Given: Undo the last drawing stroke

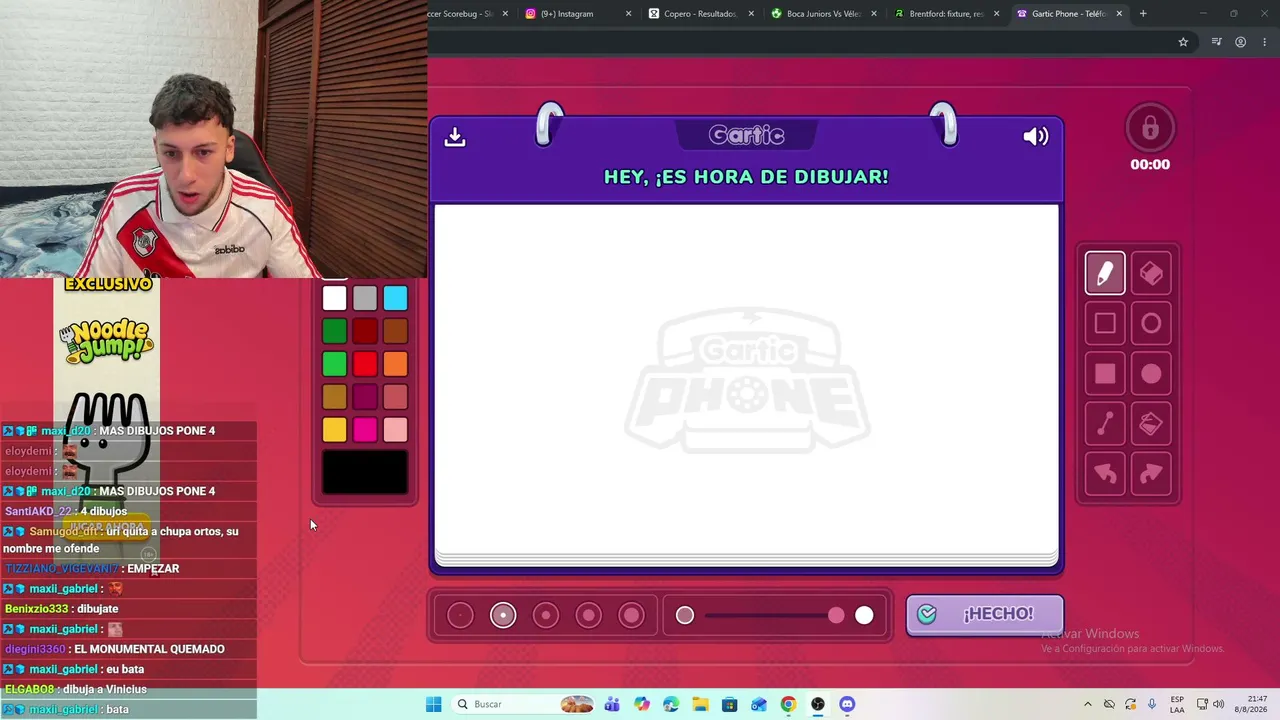Looking at the screenshot, I should 1105,474.
